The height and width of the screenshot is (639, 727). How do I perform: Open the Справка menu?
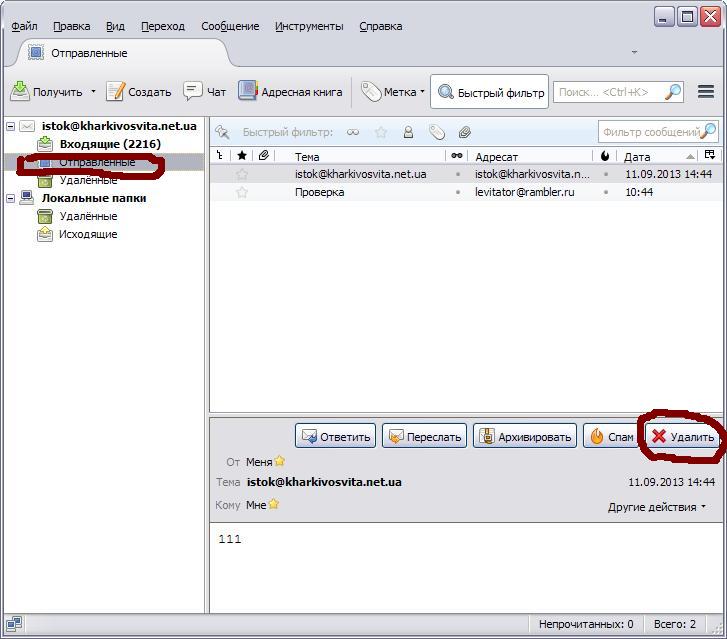[381, 26]
